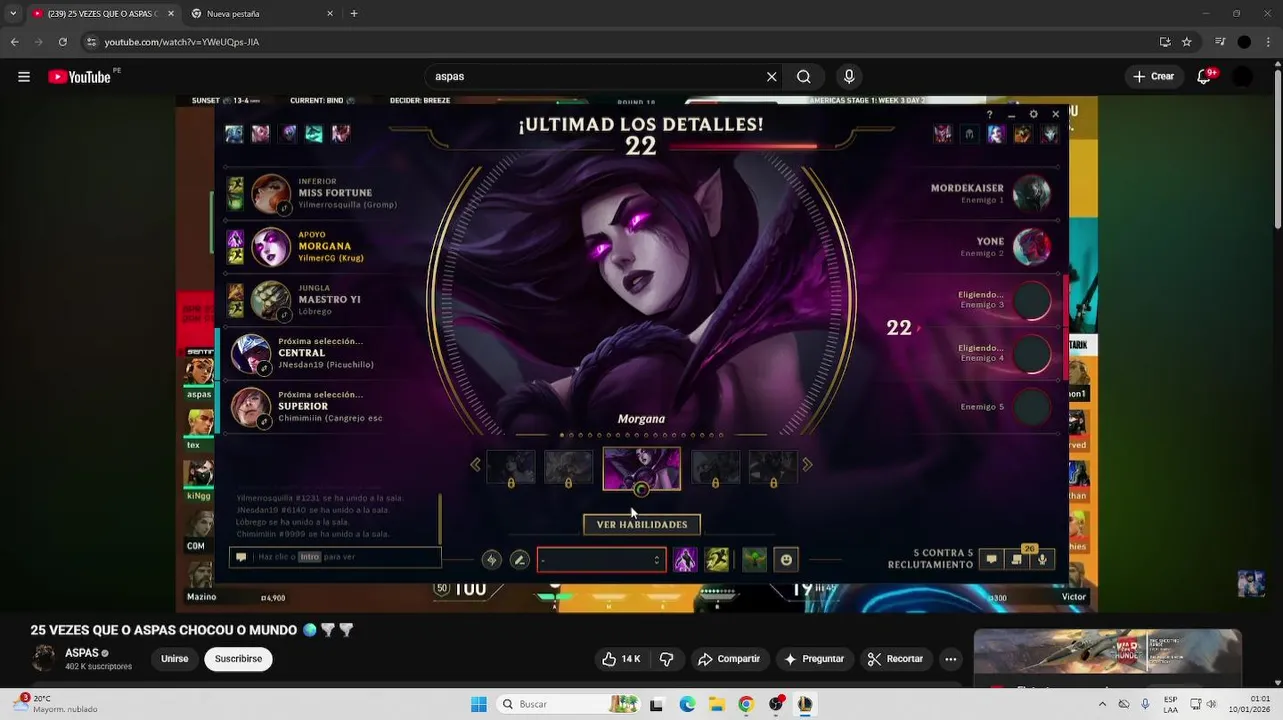Open Chrome from the taskbar
The width and height of the screenshot is (1283, 720).
[746, 704]
